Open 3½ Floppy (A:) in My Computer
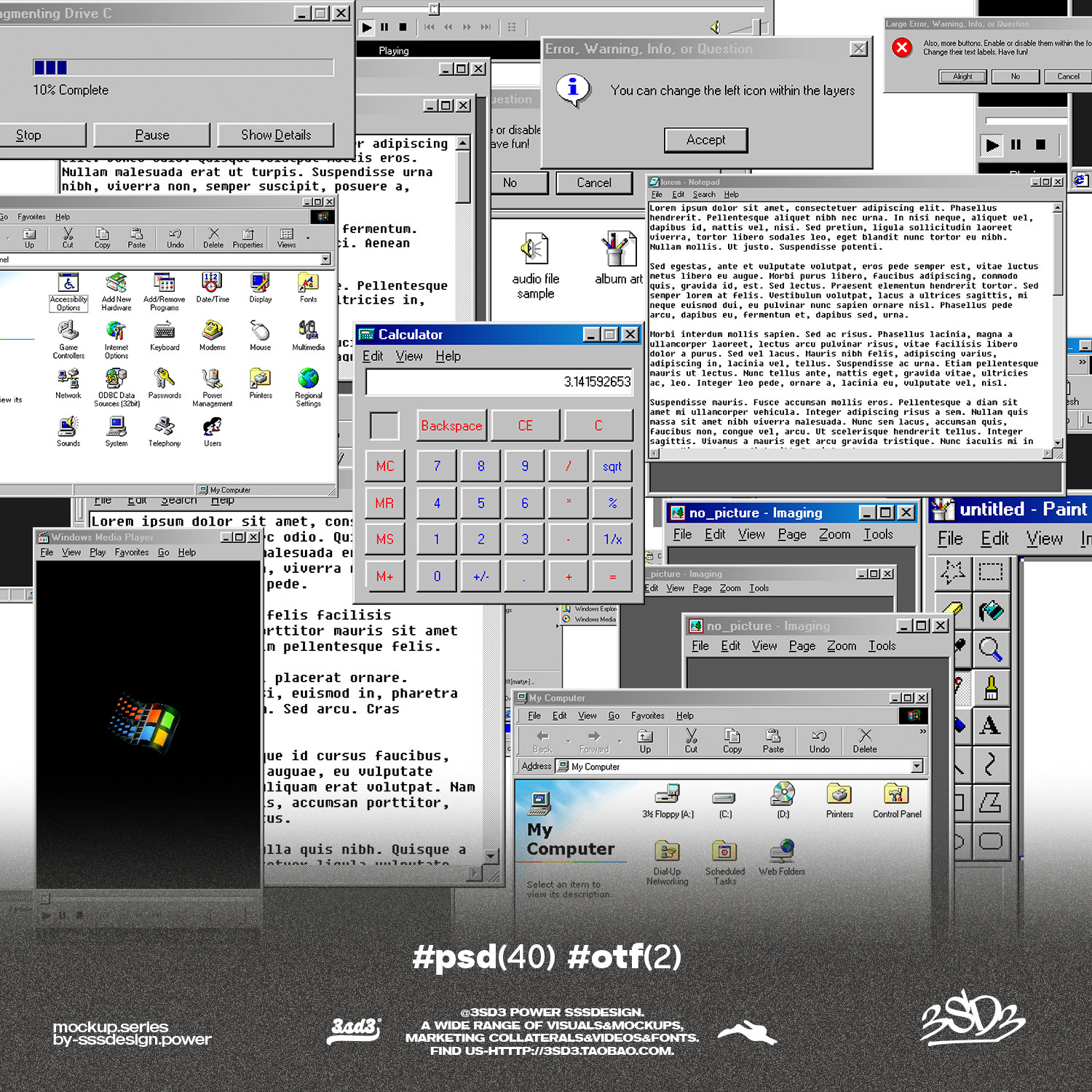This screenshot has height=1092, width=1092. coord(668,801)
